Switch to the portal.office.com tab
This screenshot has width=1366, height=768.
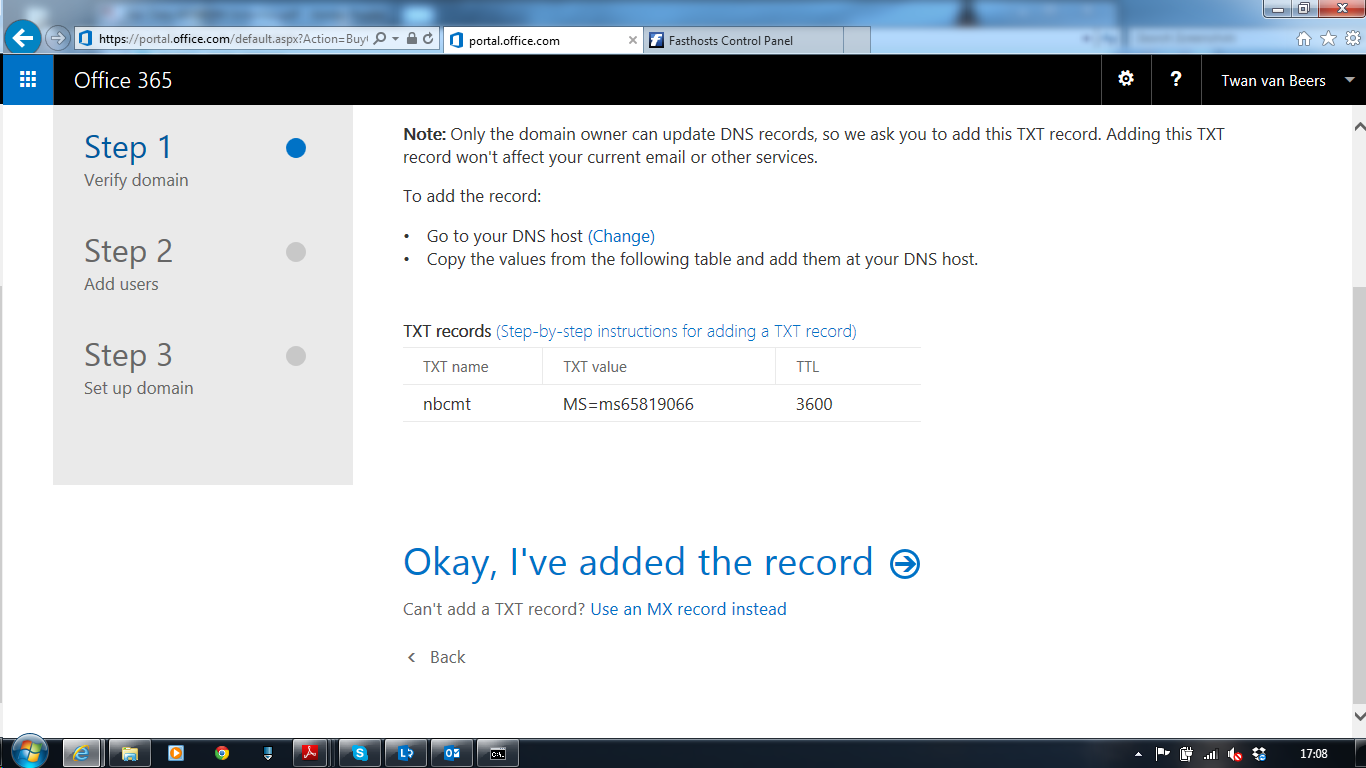pos(541,40)
